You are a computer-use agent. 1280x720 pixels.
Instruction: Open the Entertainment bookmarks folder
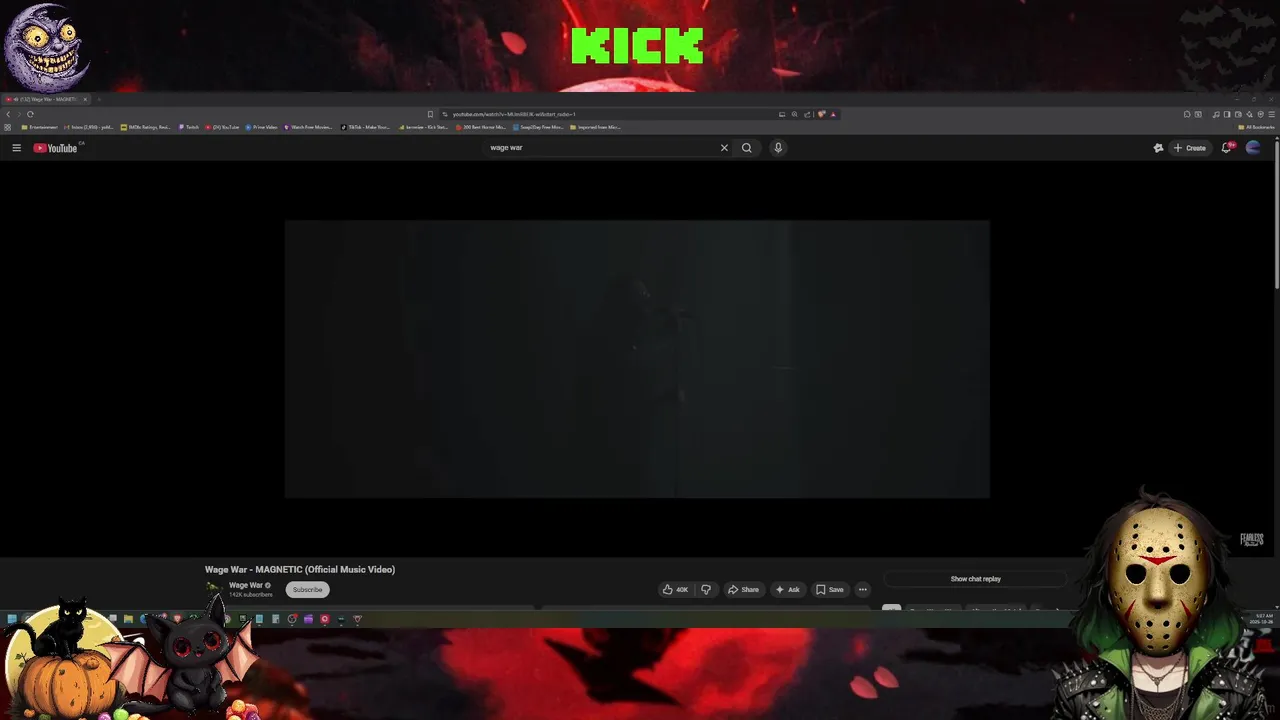[x=39, y=127]
